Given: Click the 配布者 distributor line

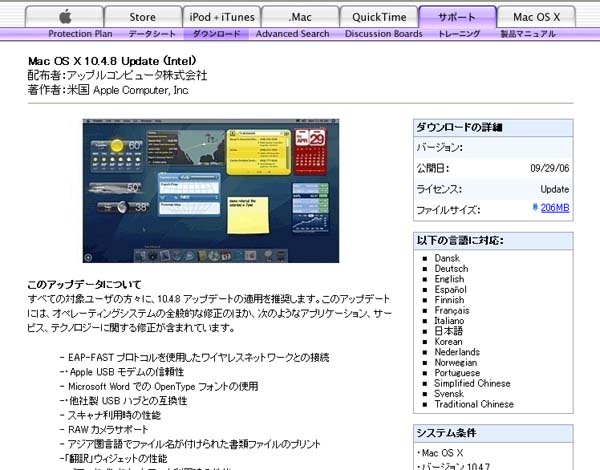Looking at the screenshot, I should click(117, 75).
